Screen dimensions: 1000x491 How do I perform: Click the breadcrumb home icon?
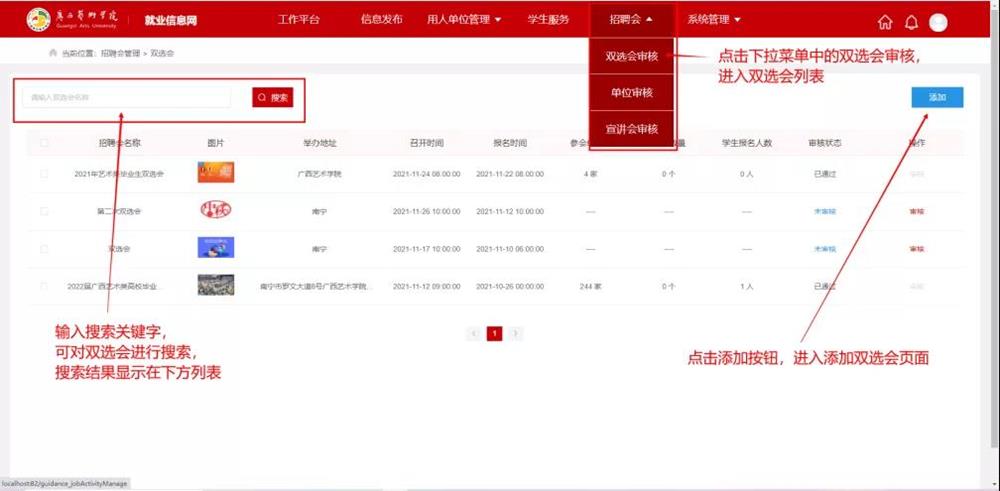point(52,52)
